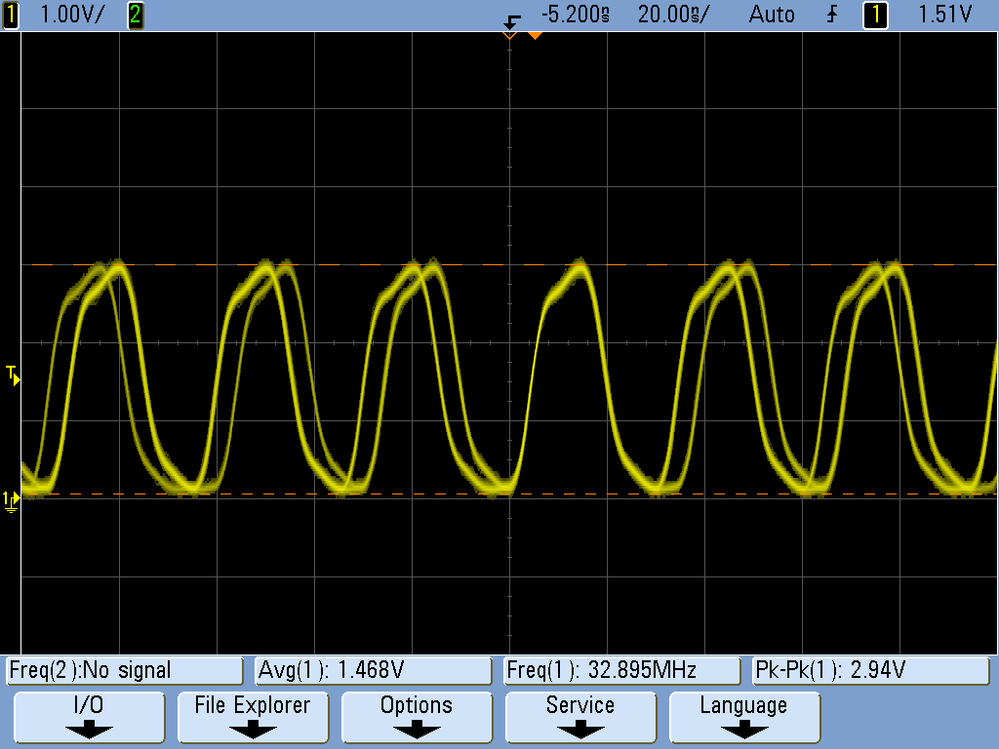Click the down arrow under Service
The height and width of the screenshot is (749, 999).
click(x=580, y=730)
